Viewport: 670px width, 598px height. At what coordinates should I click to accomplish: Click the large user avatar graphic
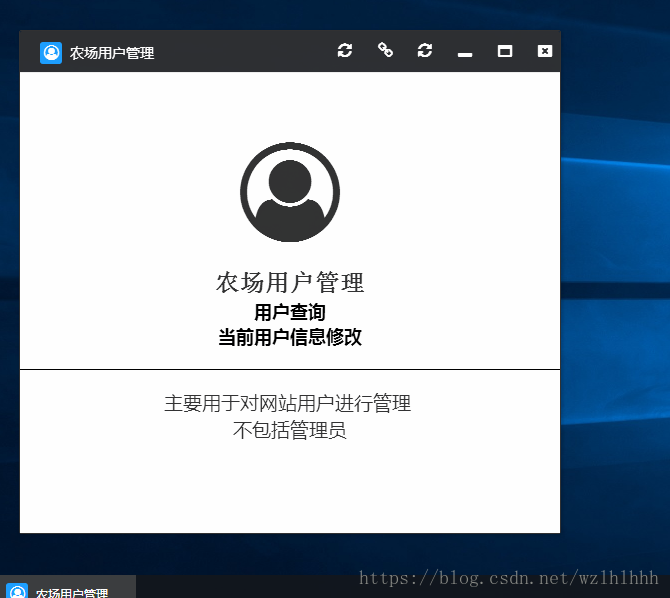coord(290,192)
